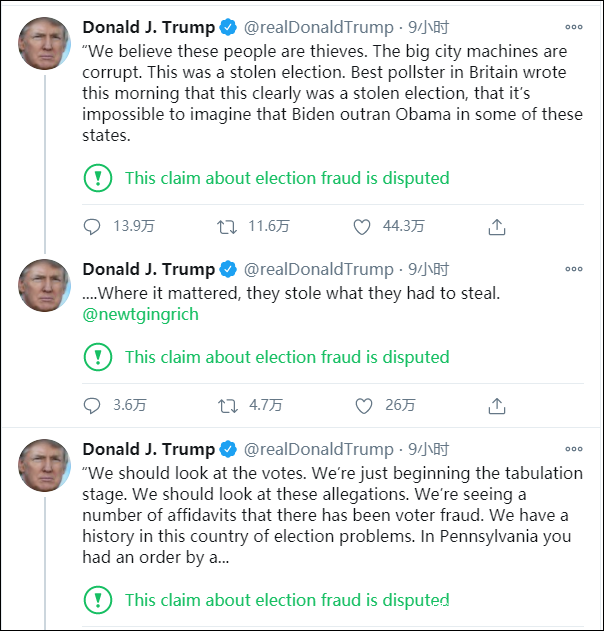Like the tweet with 26万 likes
The width and height of the screenshot is (604, 631).
[362, 406]
